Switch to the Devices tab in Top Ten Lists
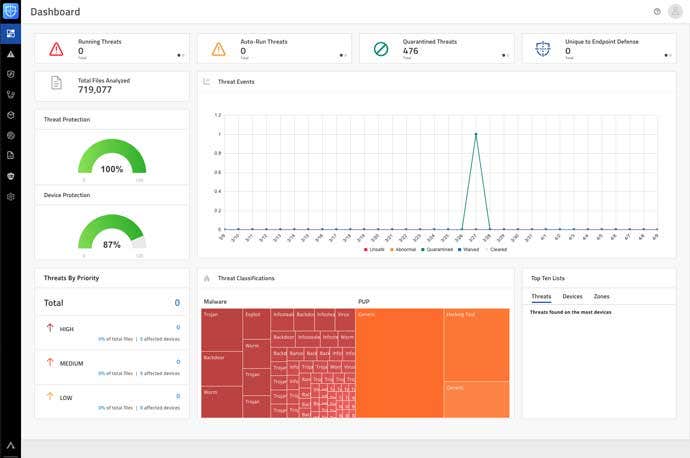Viewport: 690px width, 458px height. click(x=572, y=297)
